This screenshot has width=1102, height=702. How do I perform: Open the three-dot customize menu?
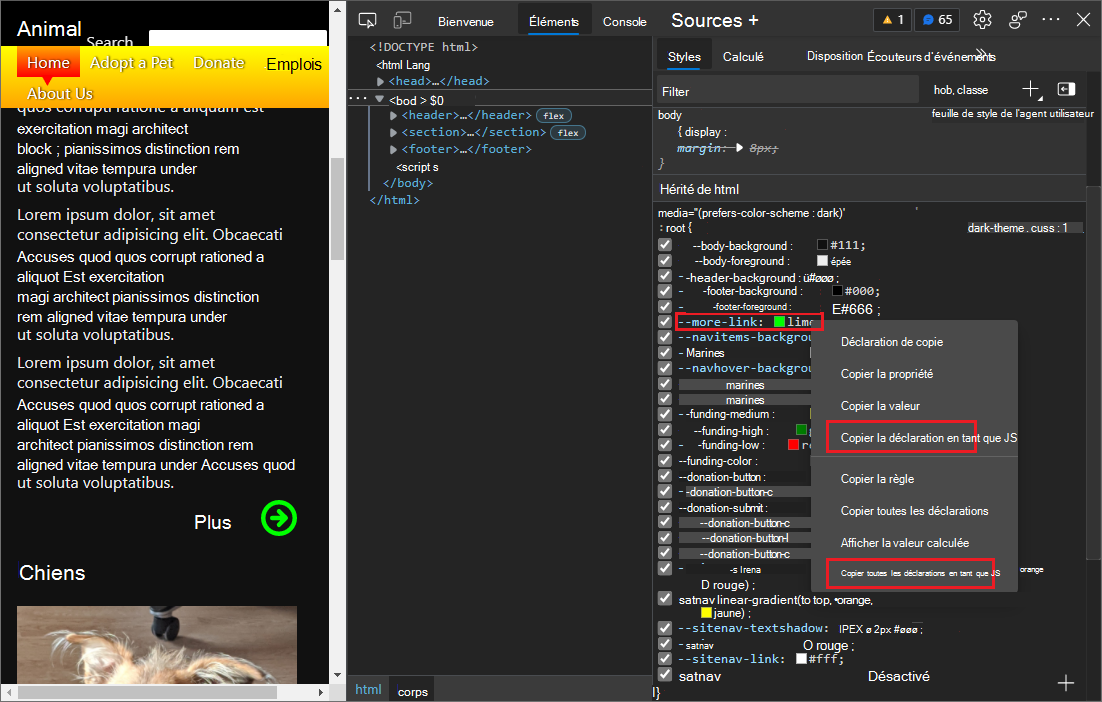pos(1051,20)
